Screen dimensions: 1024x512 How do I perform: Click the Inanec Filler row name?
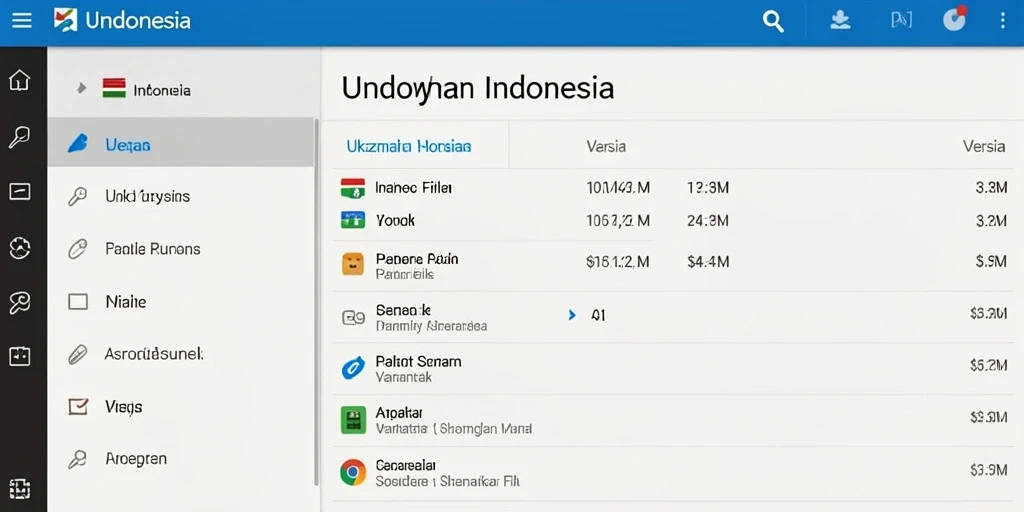[x=413, y=188]
